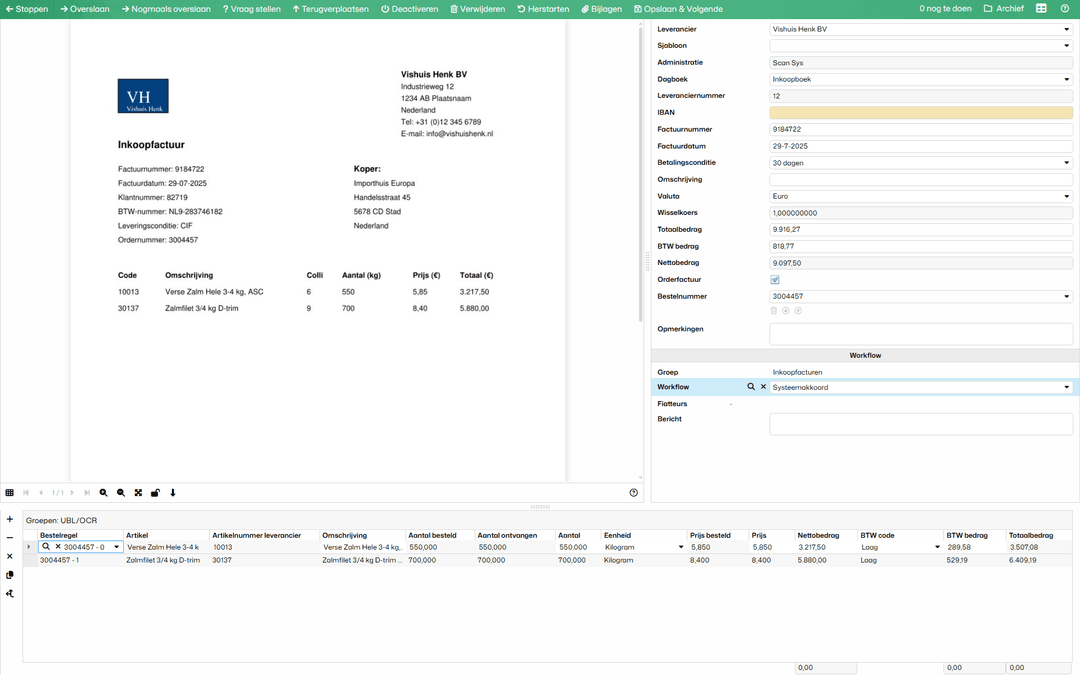This screenshot has height=675, width=1080.
Task: Open Bijlagen from the top toolbar
Action: pyautogui.click(x=601, y=9)
